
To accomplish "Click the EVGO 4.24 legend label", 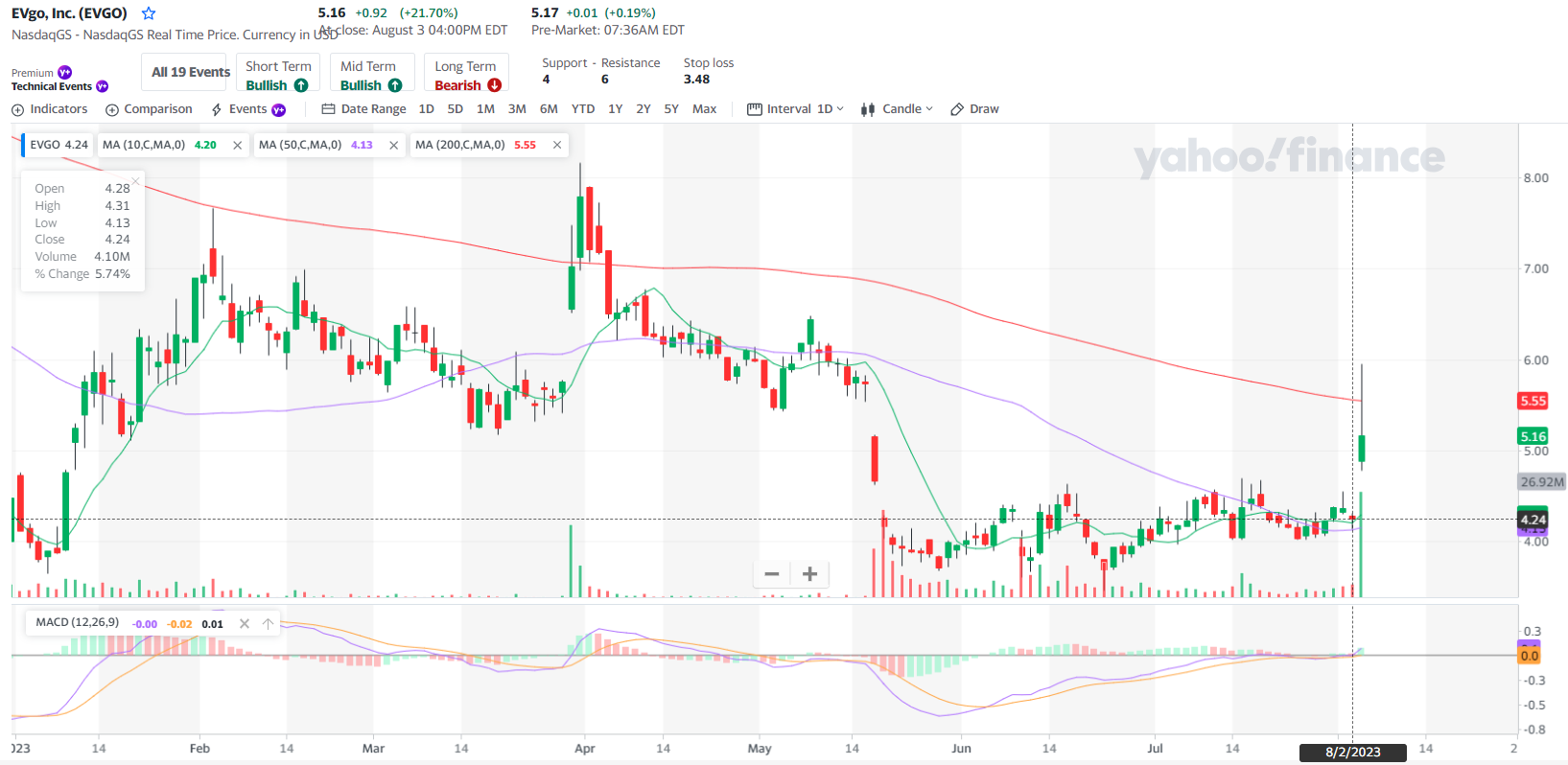I will [x=59, y=145].
